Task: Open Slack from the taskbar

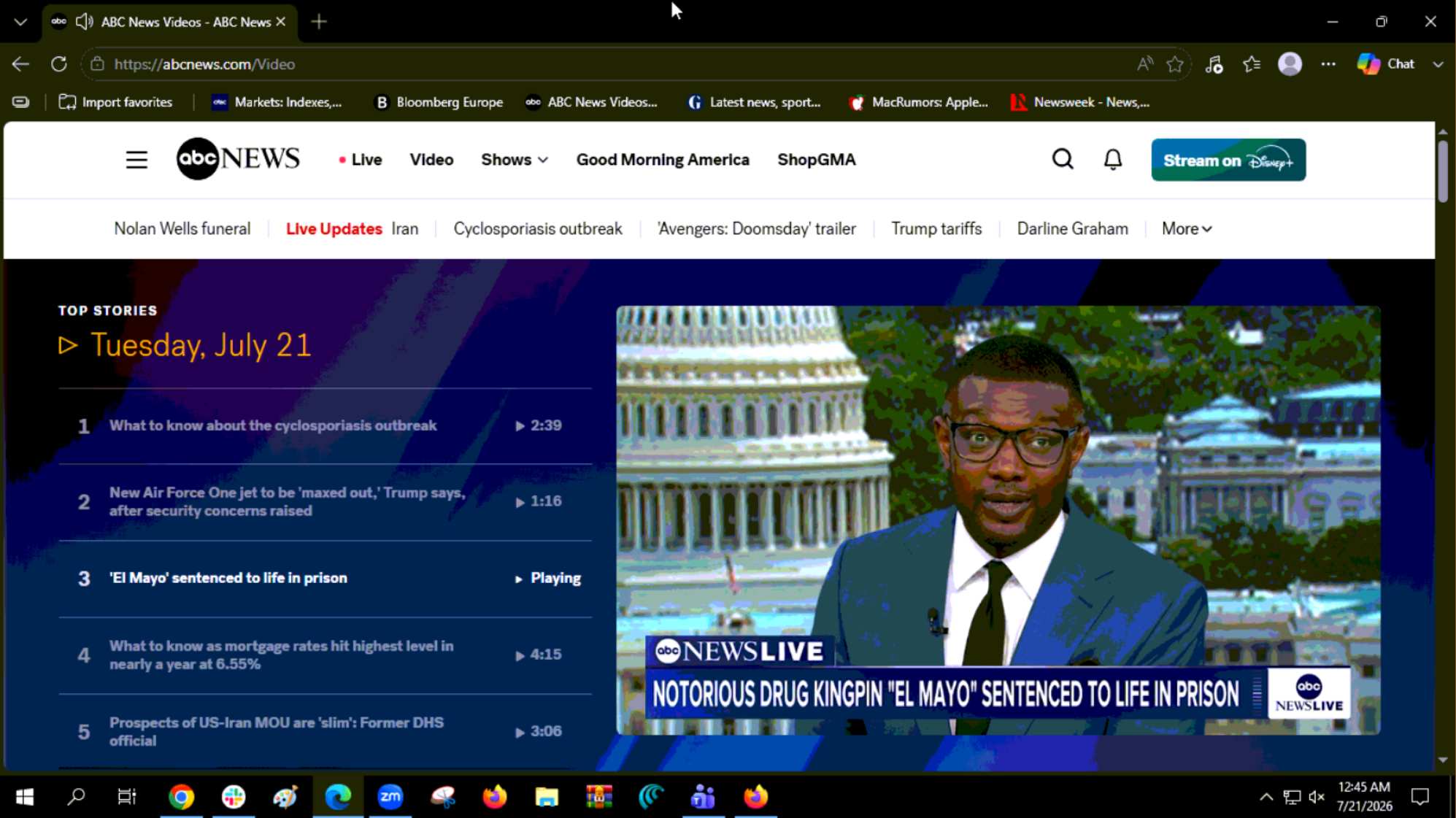Action: pyautogui.click(x=234, y=797)
